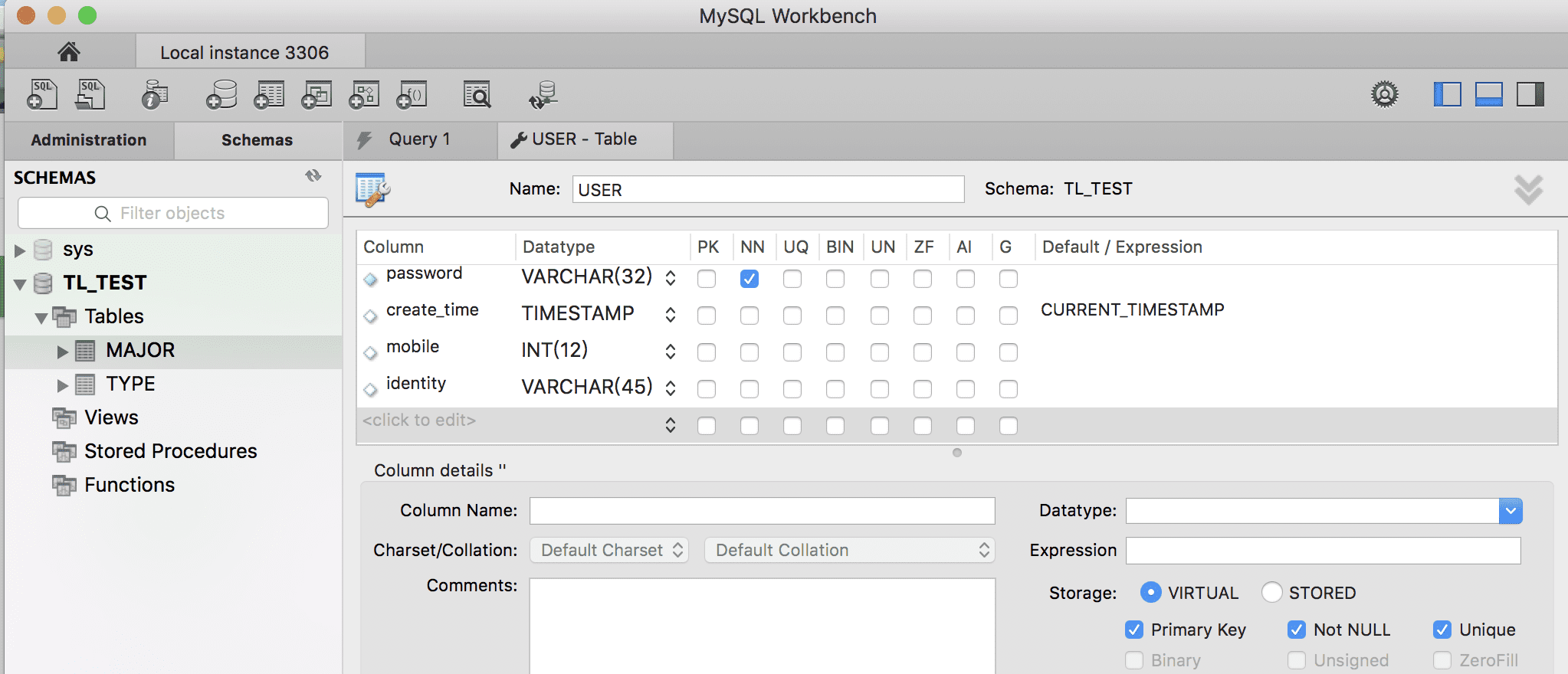Click the search table data icon

[x=477, y=95]
